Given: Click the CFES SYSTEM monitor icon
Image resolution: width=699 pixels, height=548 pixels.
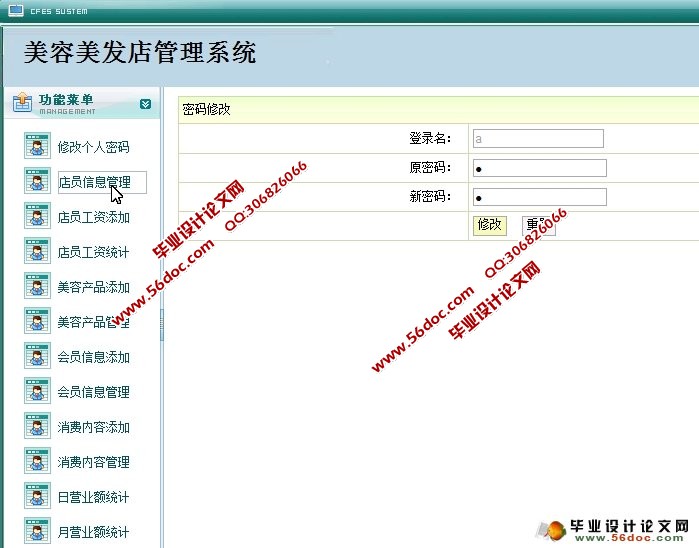Looking at the screenshot, I should (16, 11).
